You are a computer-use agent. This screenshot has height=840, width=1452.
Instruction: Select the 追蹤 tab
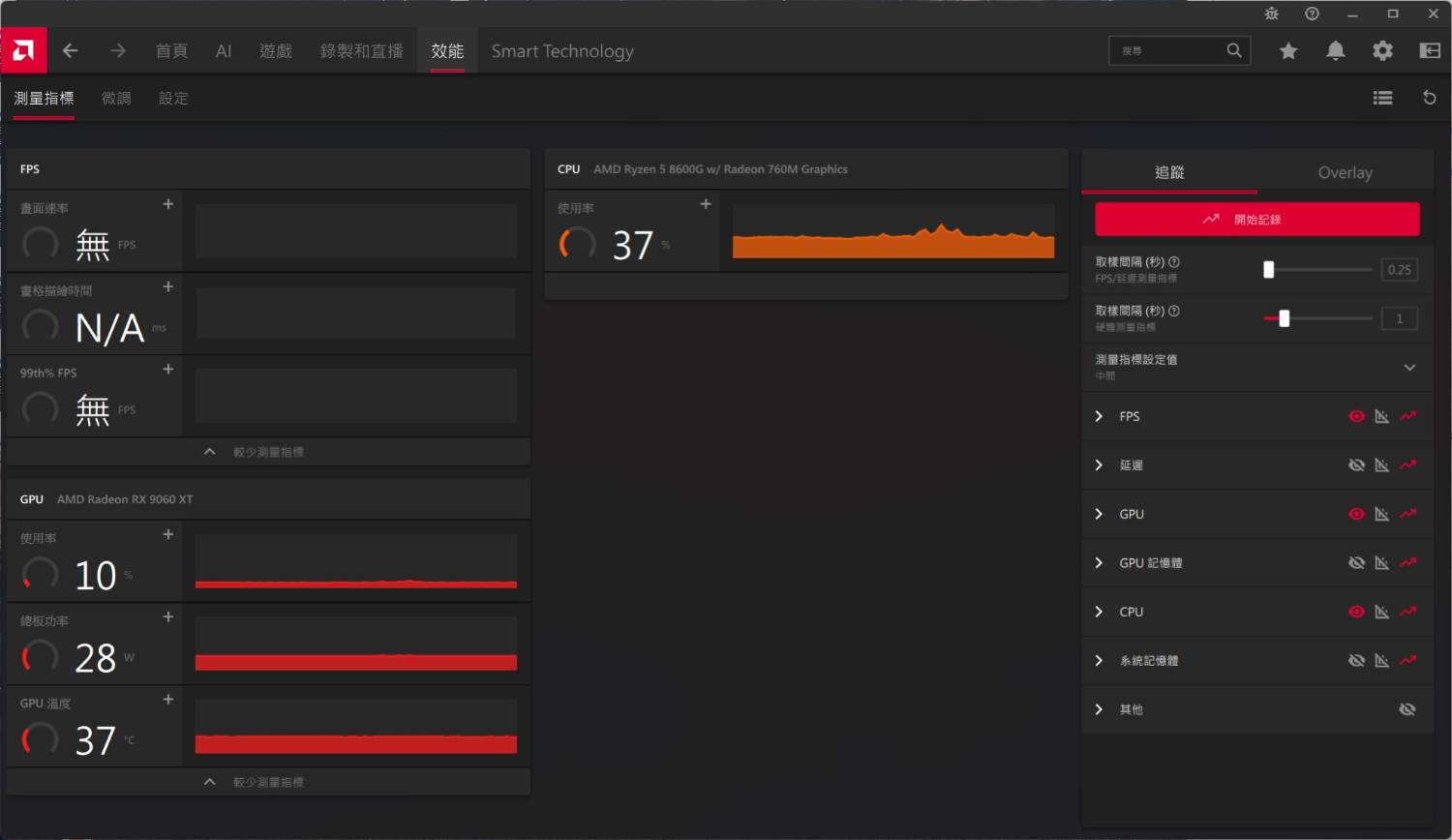coord(1169,172)
